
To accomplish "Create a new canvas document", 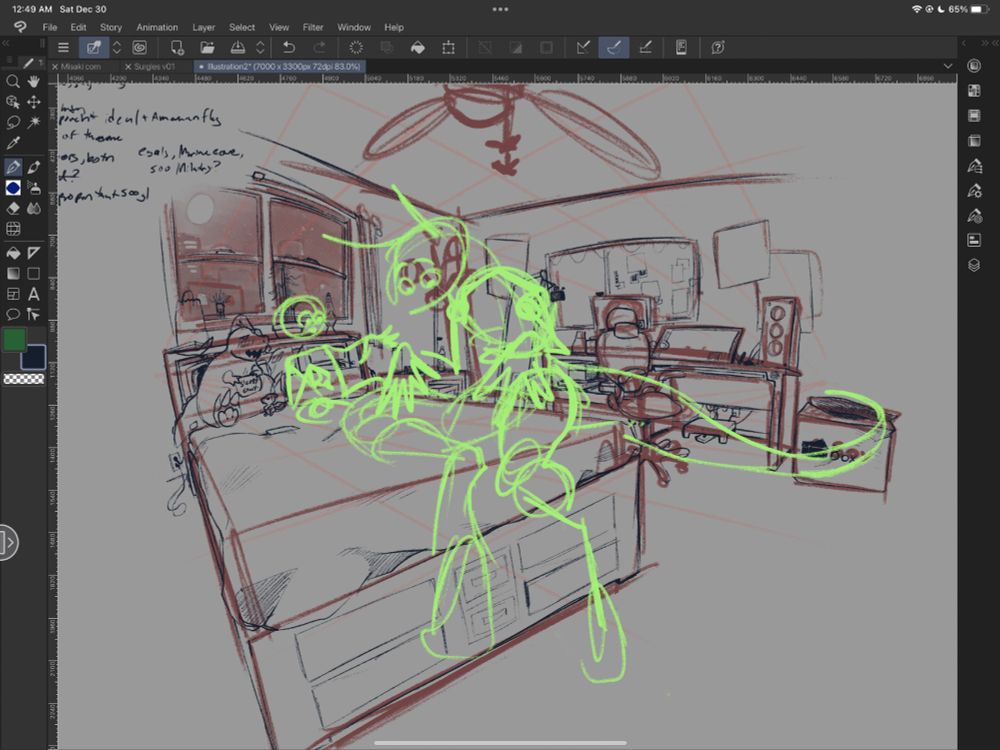I will click(x=177, y=47).
